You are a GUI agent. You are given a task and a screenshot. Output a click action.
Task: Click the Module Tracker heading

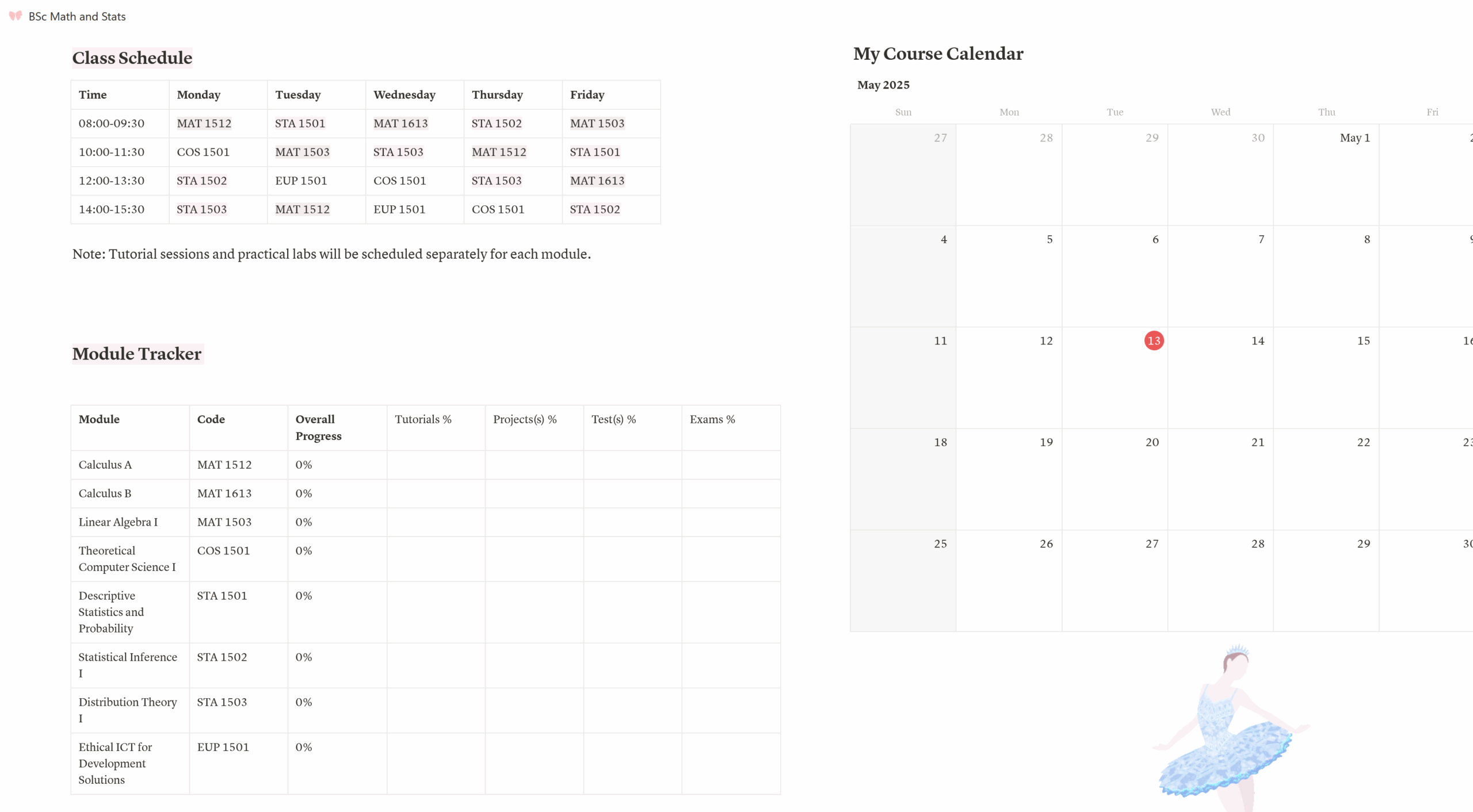pyautogui.click(x=137, y=354)
